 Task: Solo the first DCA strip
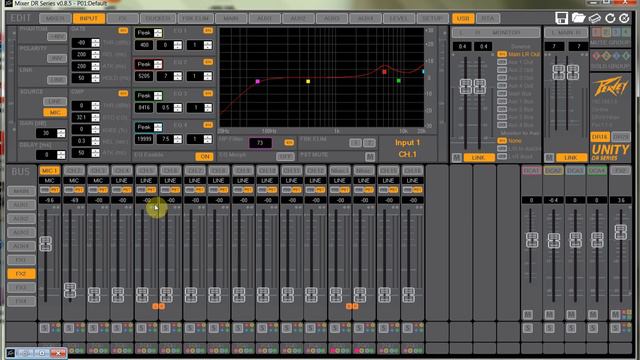[527, 328]
